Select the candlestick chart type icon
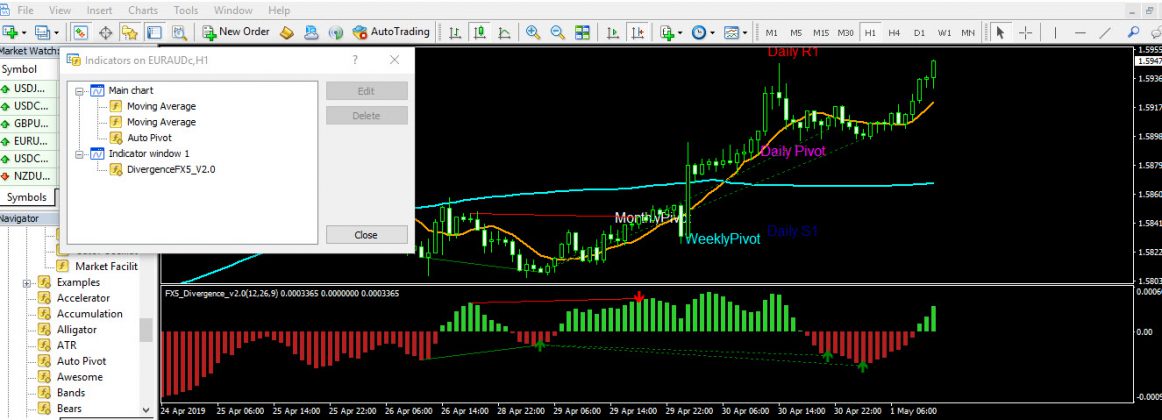The width and height of the screenshot is (1162, 420). pos(478,32)
